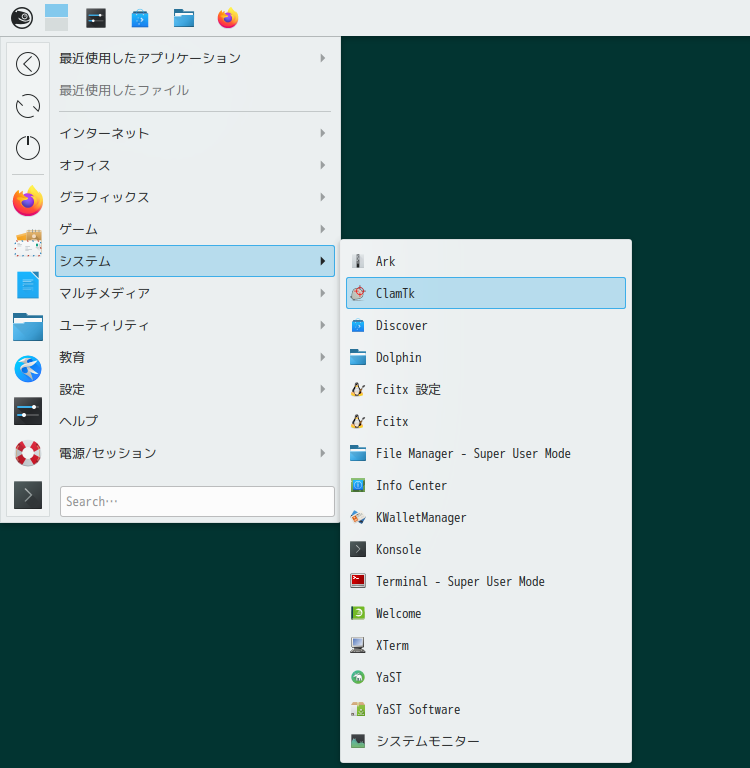
Task: Expand the インターネット submenu arrow
Action: (323, 133)
